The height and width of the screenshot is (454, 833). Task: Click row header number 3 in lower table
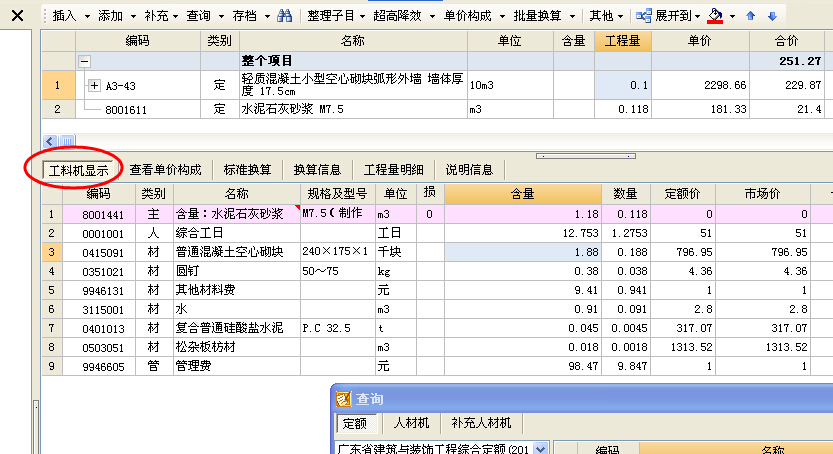pyautogui.click(x=52, y=252)
